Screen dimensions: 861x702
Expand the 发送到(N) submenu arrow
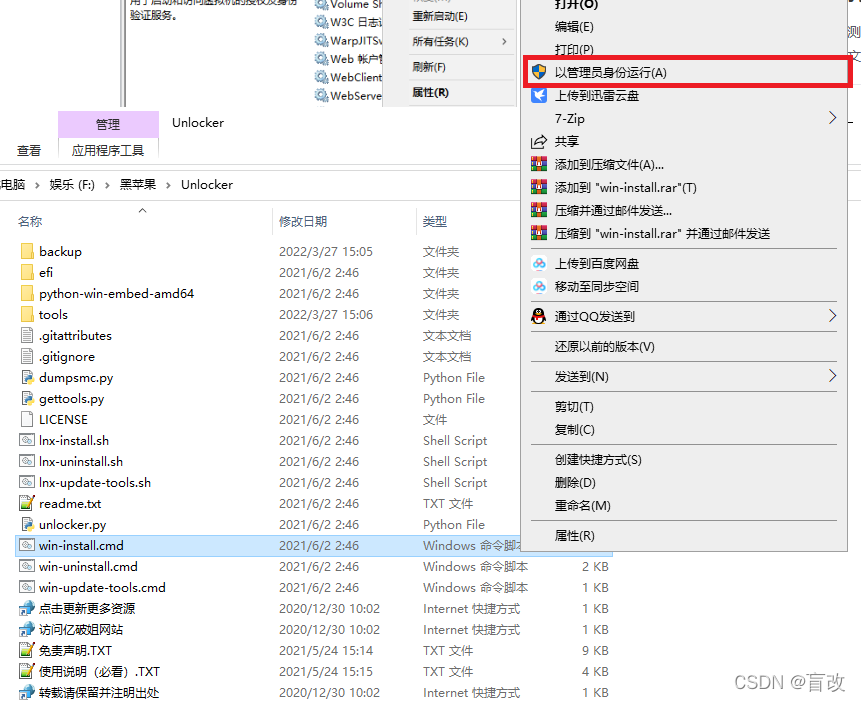pyautogui.click(x=832, y=376)
